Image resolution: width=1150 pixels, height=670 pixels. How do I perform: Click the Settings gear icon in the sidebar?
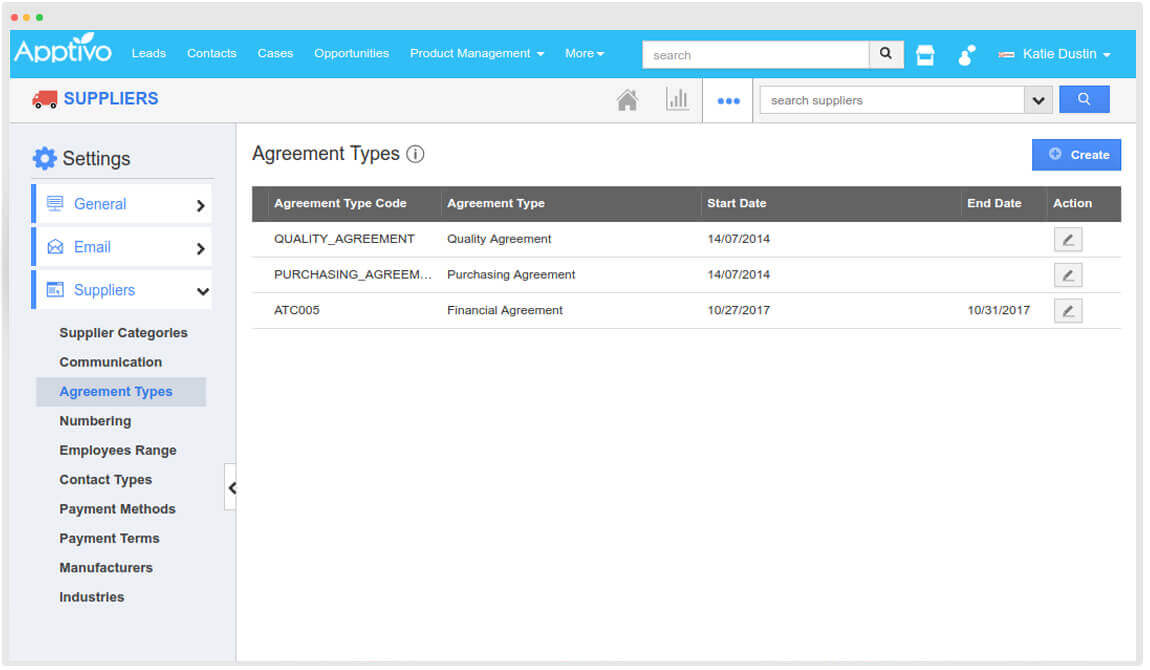pos(45,158)
